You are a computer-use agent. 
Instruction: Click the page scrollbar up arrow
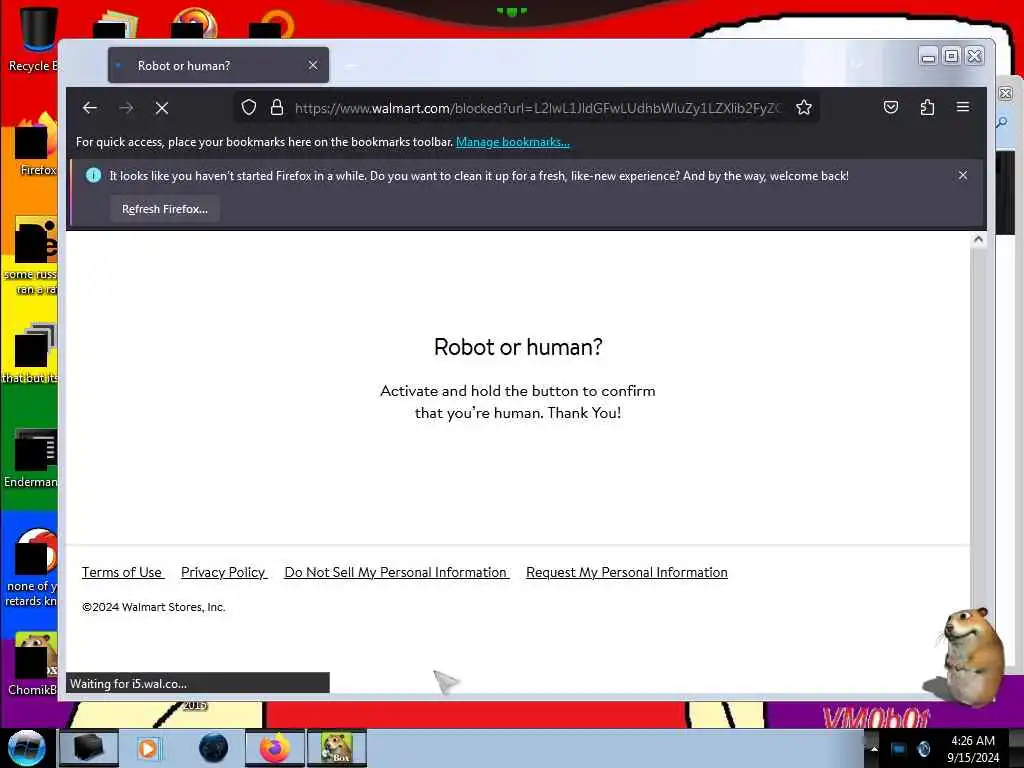tap(978, 240)
